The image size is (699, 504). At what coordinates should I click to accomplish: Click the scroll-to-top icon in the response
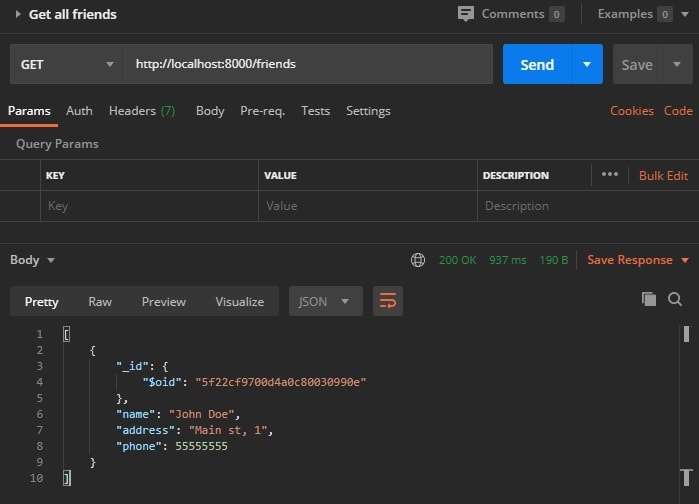click(x=687, y=477)
